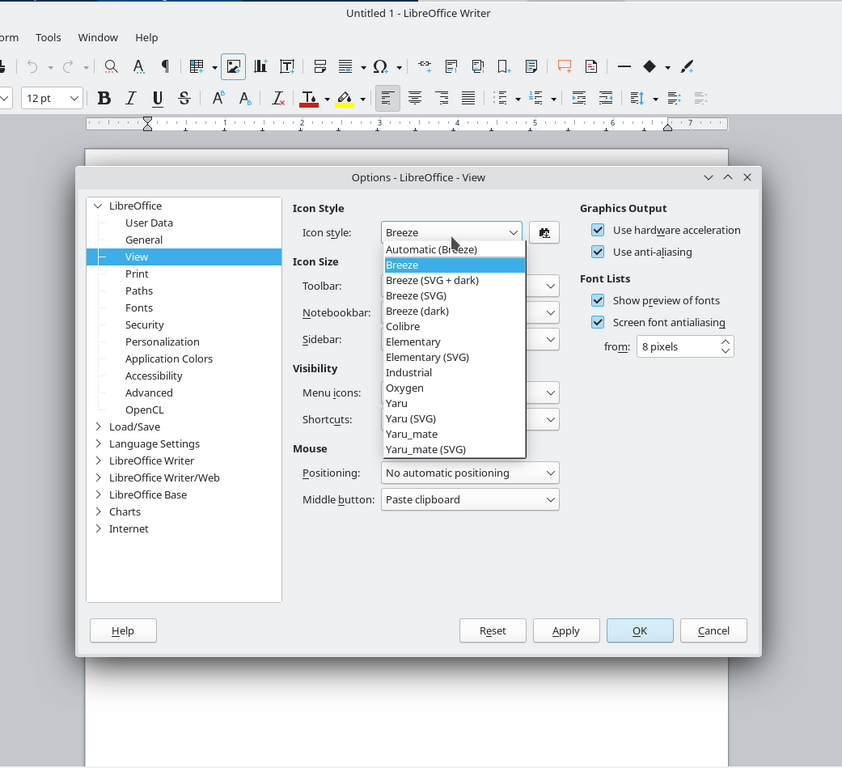The width and height of the screenshot is (842, 768).
Task: Open the Middle button dropdown
Action: point(469,500)
